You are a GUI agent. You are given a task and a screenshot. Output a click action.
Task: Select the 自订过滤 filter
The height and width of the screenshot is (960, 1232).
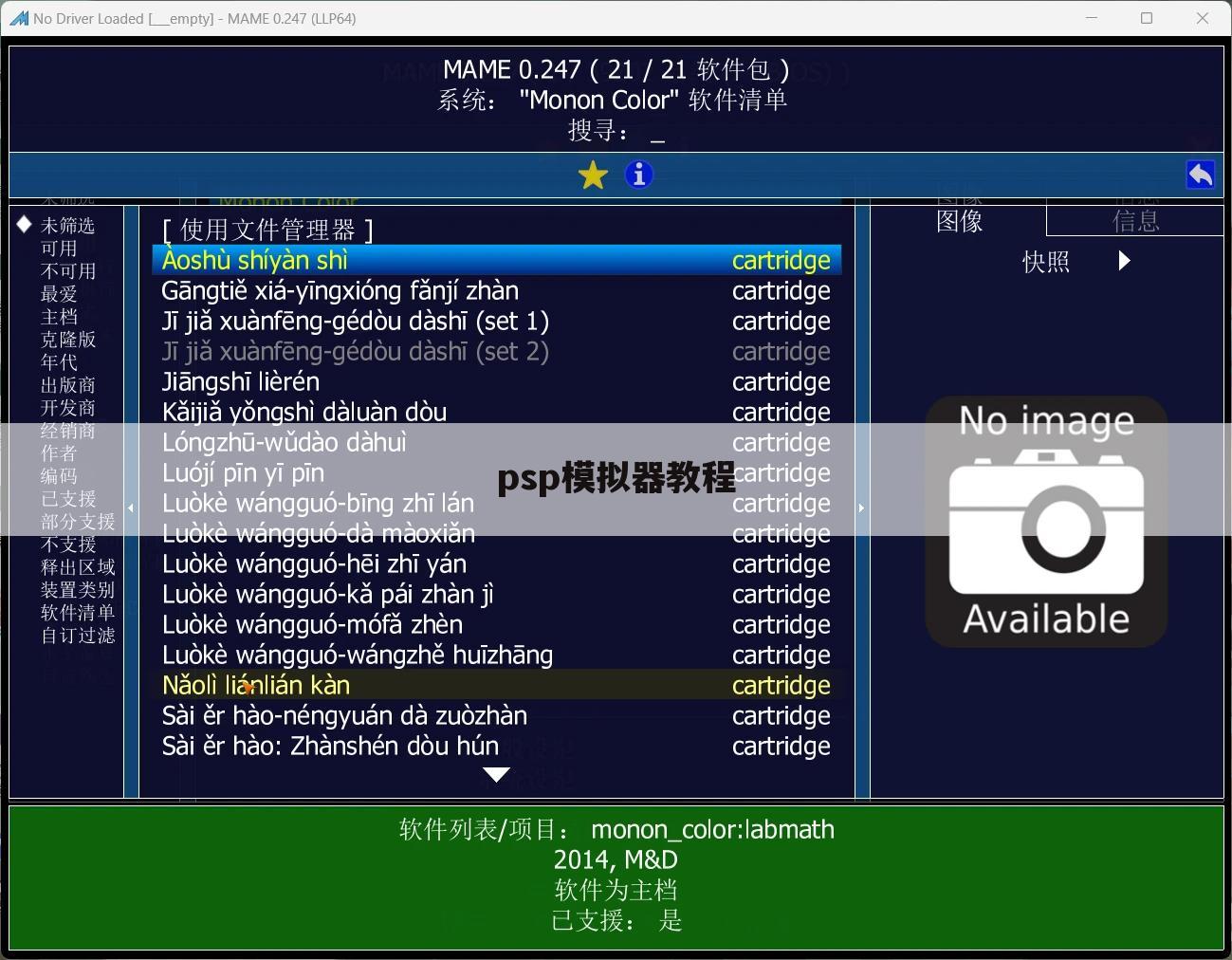[x=78, y=636]
